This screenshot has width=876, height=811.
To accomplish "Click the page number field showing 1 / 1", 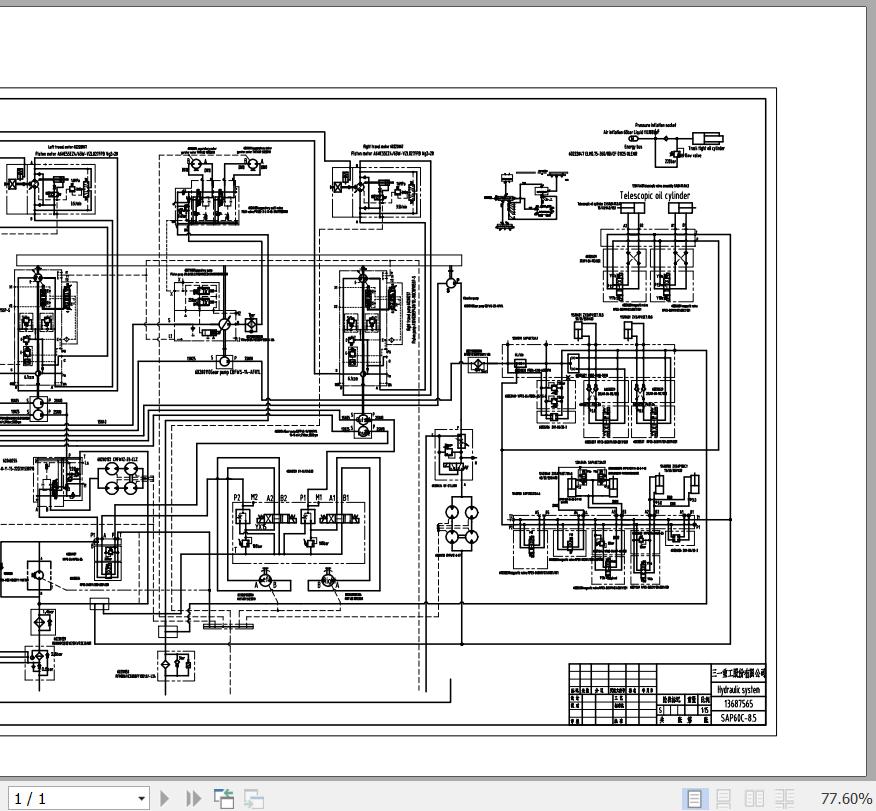I will point(70,798).
